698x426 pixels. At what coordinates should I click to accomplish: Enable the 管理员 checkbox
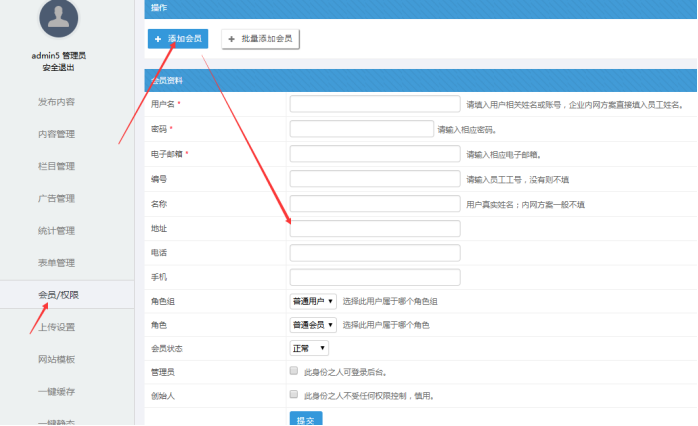coord(293,372)
